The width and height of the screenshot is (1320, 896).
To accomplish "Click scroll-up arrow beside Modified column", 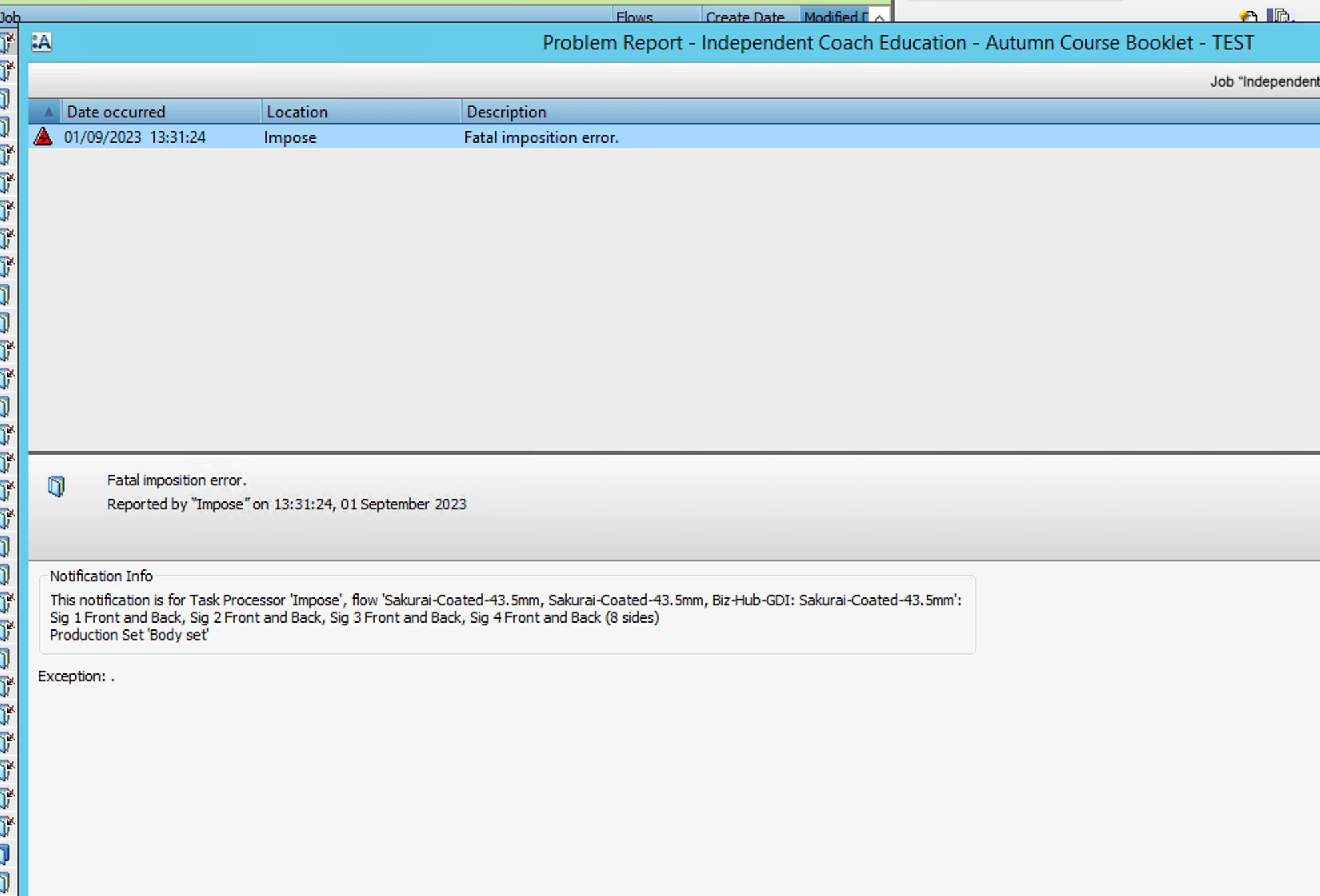I will (879, 18).
